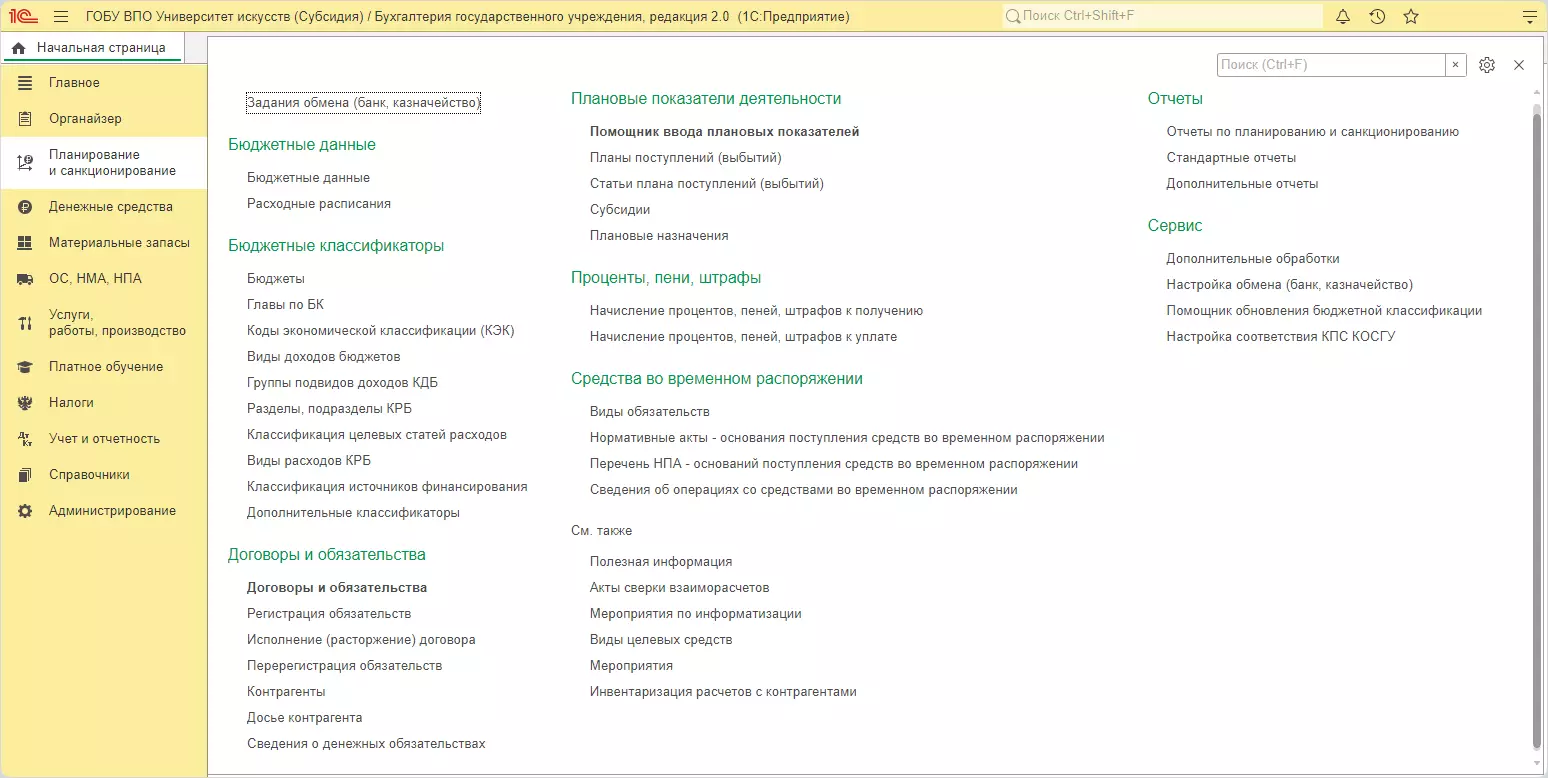1548x778 pixels.
Task: Open the window settings menu at top right
Action: click(x=1528, y=16)
